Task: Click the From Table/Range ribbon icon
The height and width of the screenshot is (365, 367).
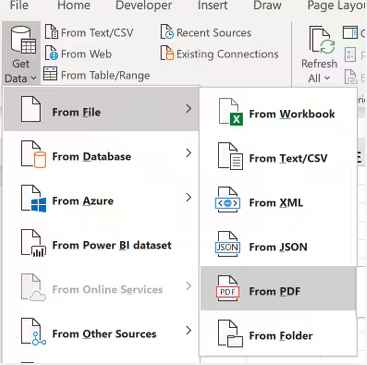Action: [50, 74]
